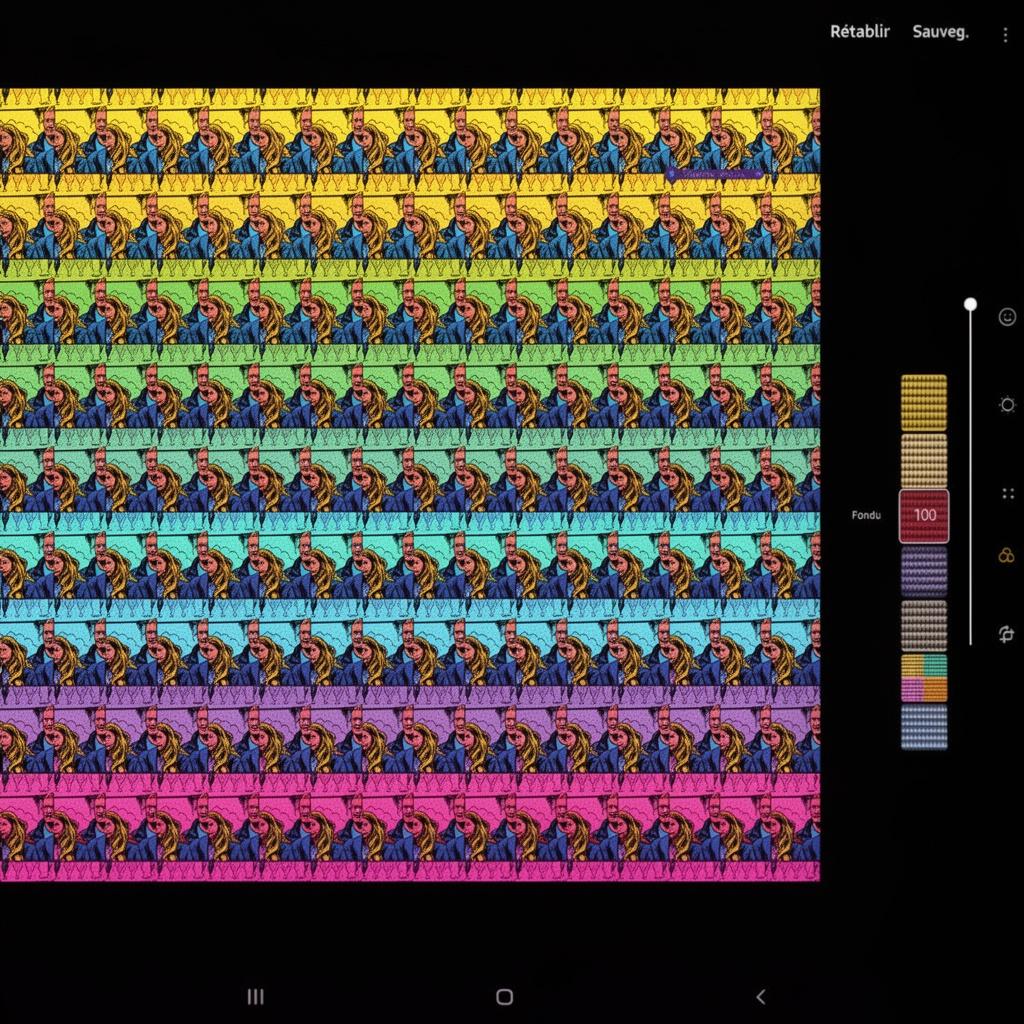
Task: Select the multicolor patchwork filter thumbnail
Action: [x=924, y=676]
